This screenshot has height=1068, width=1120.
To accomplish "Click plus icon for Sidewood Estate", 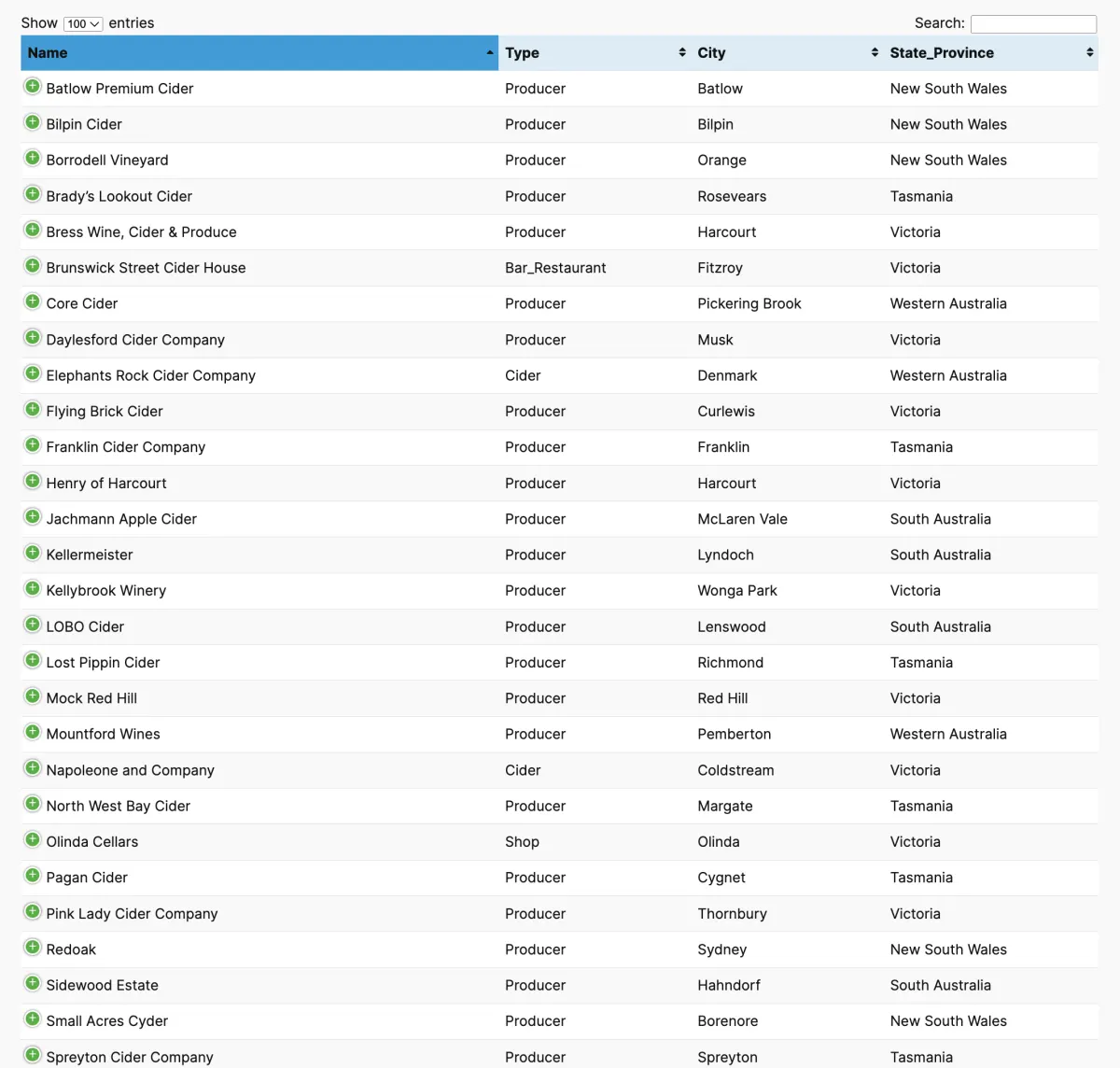I will click(x=33, y=983).
